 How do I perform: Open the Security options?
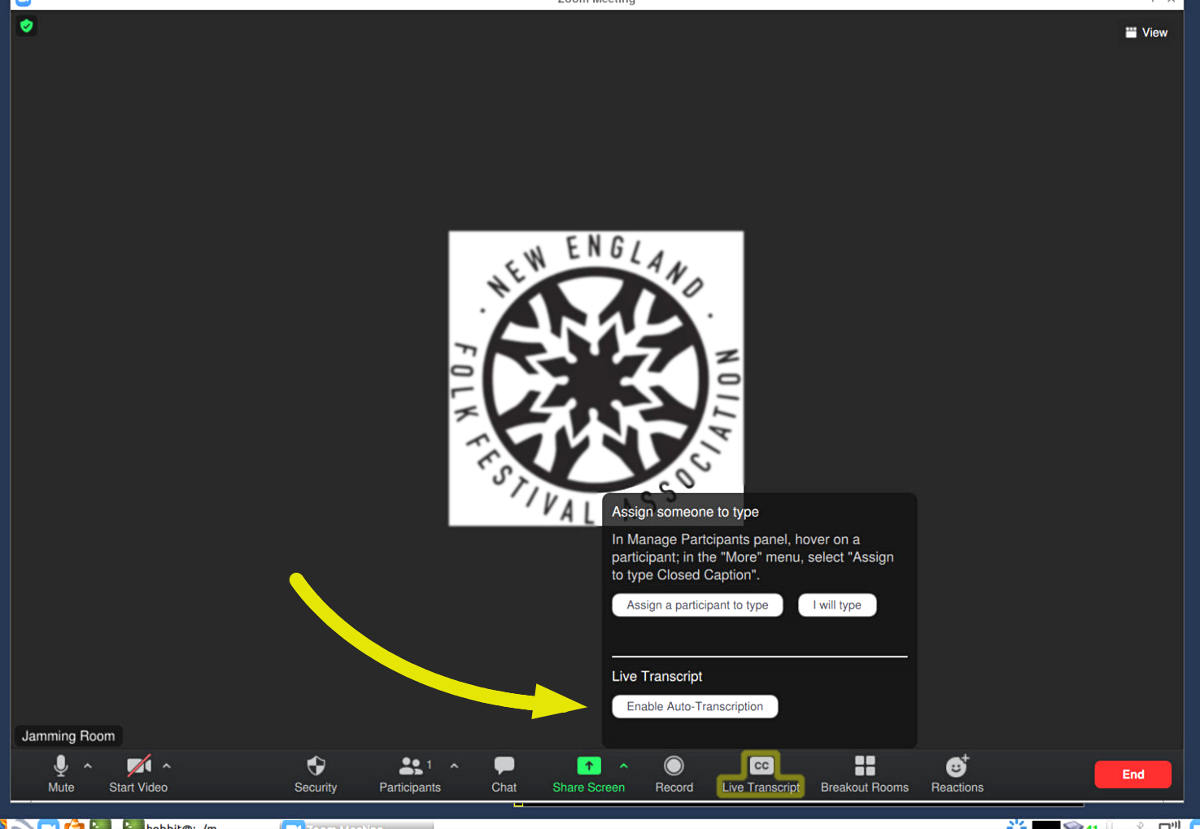pos(315,773)
